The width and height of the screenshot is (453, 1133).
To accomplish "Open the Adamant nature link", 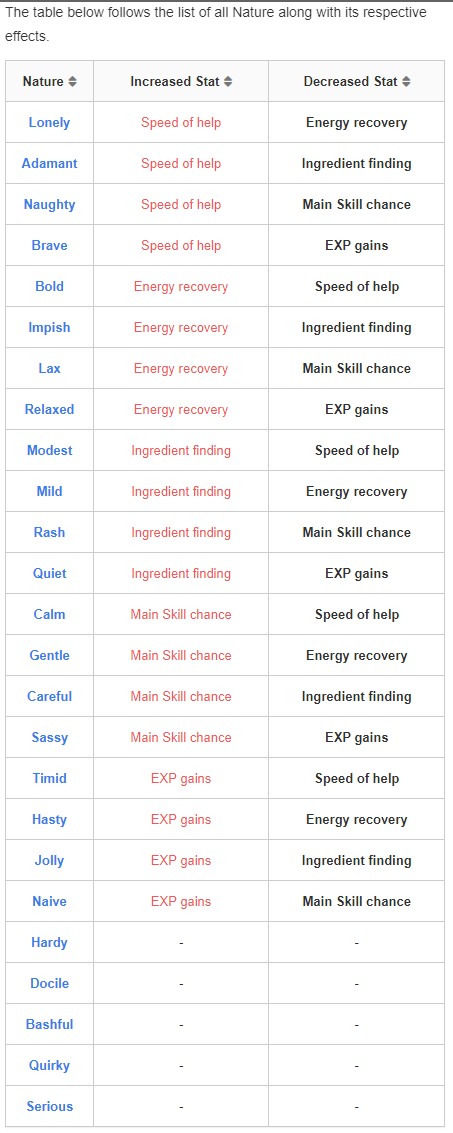I will 49,163.
